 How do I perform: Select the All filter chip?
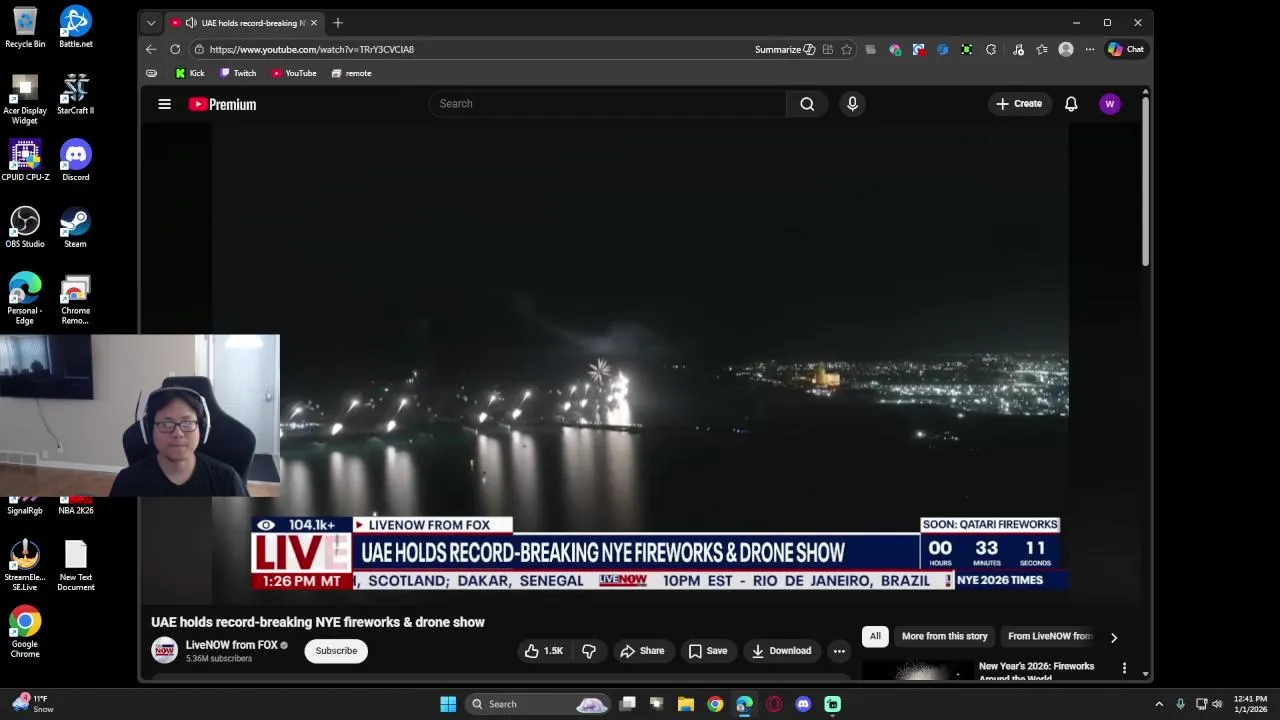[x=875, y=636]
